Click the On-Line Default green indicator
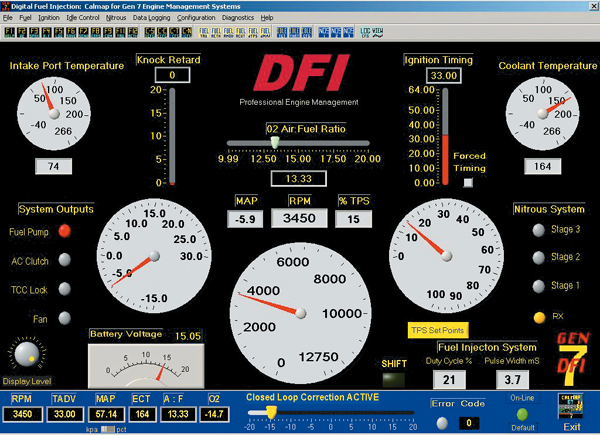The image size is (600, 435). tap(522, 414)
